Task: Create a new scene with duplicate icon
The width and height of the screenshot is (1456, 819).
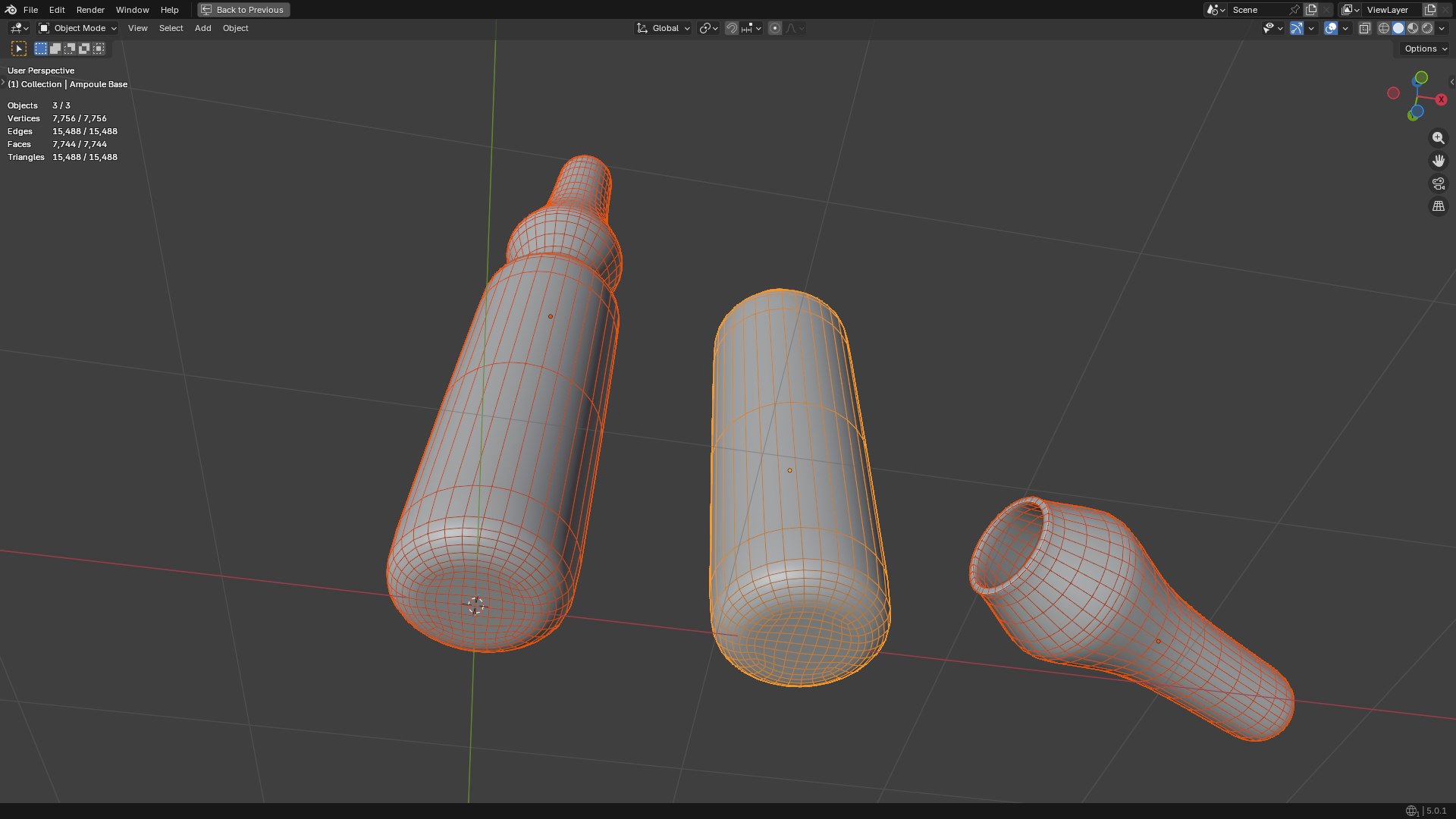Action: 1311,10
